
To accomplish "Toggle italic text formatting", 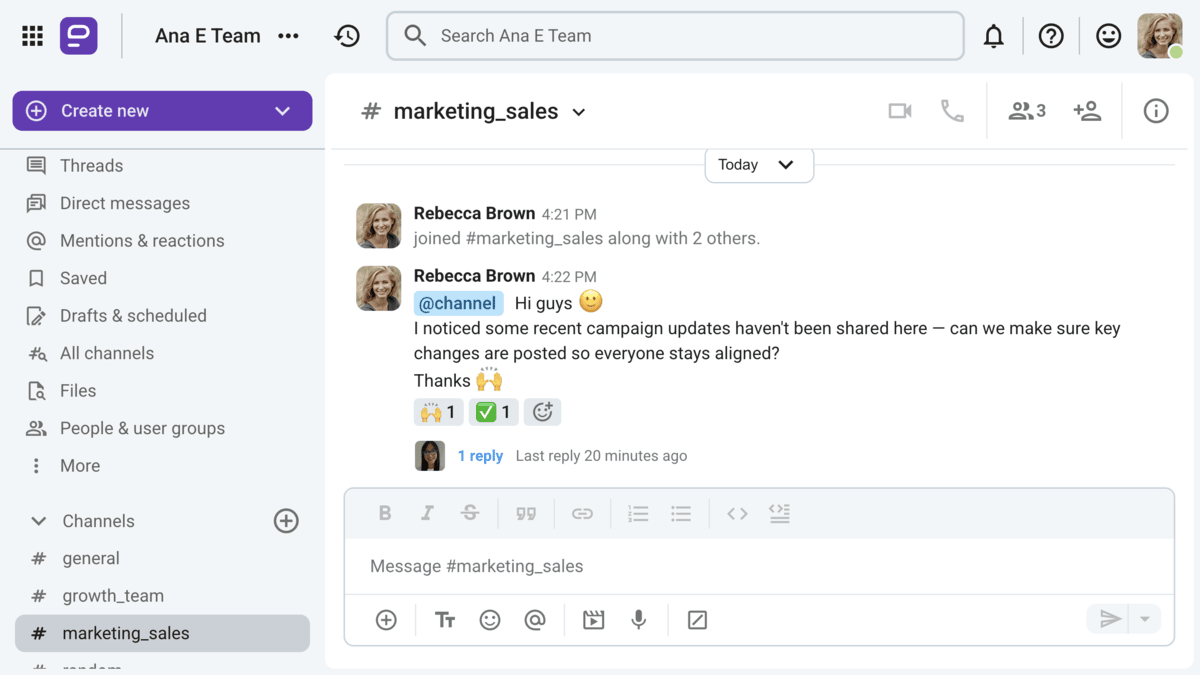I will (x=427, y=513).
